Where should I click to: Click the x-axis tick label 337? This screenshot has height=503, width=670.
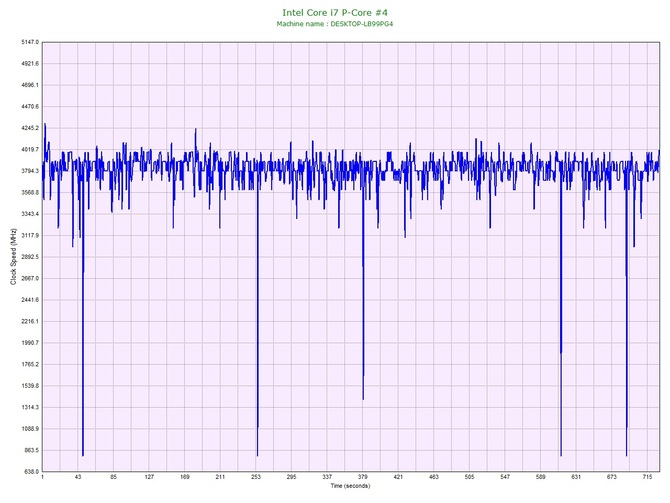pyautogui.click(x=327, y=477)
